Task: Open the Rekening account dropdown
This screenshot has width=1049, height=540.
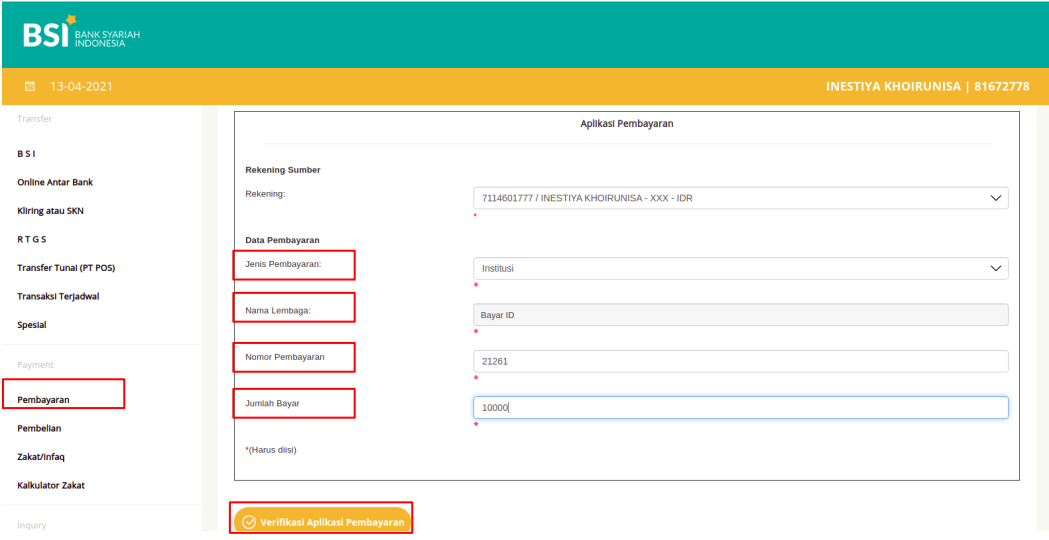Action: coord(739,198)
